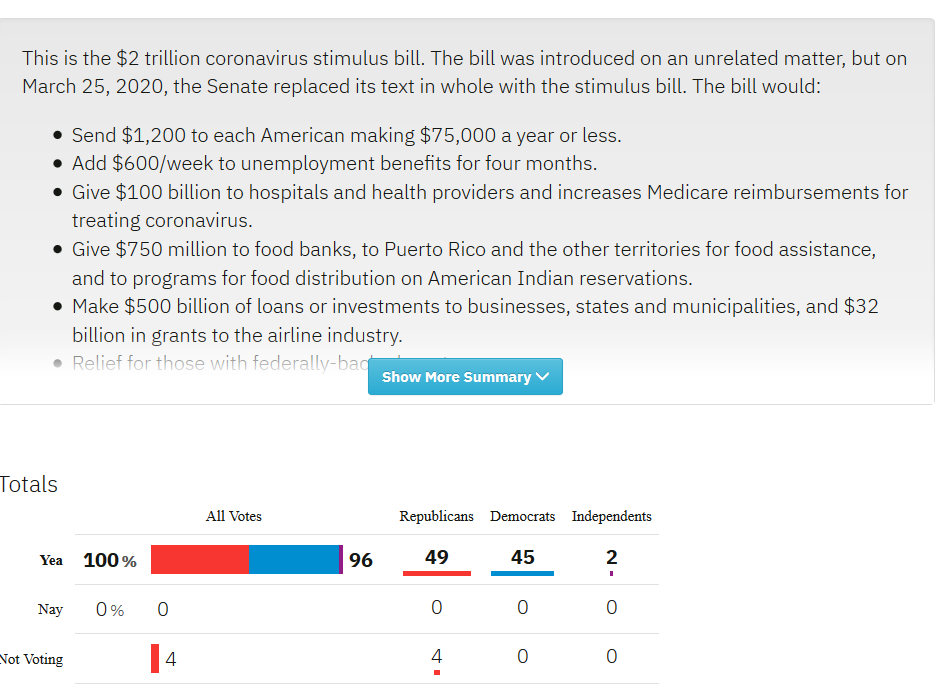Click the Totals heading
Screen dimensions: 940x691
[29, 485]
